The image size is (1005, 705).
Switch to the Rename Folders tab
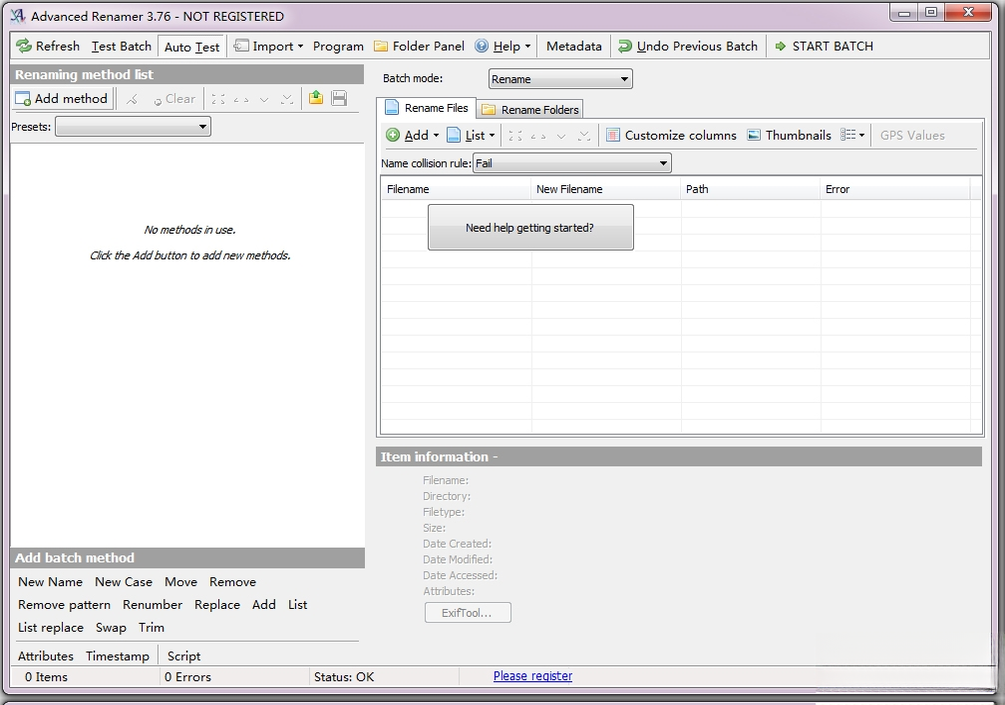531,110
